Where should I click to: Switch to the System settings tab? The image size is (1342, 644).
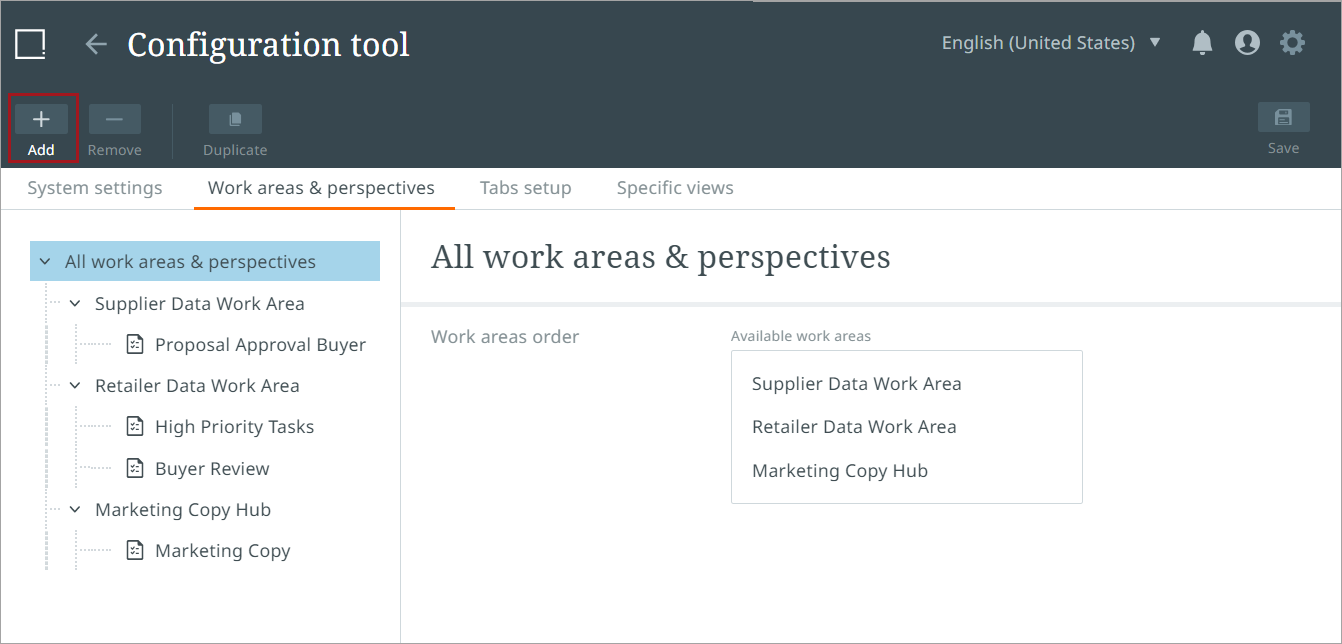(x=95, y=188)
